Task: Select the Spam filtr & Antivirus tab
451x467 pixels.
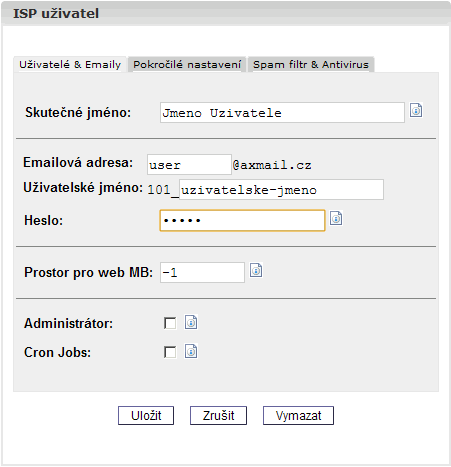Action: 311,64
